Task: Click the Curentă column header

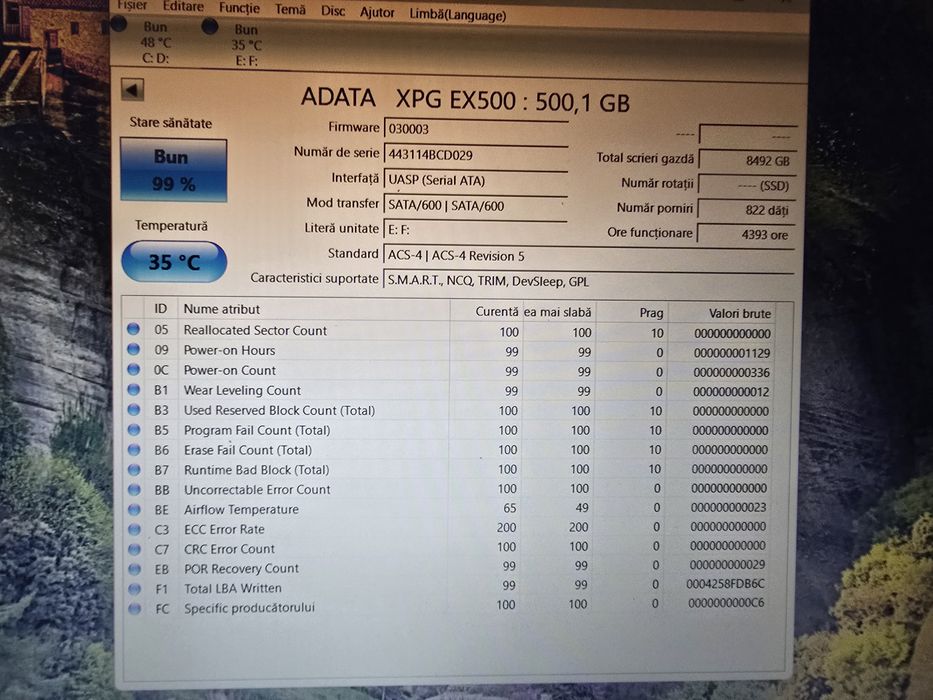Action: [x=486, y=311]
